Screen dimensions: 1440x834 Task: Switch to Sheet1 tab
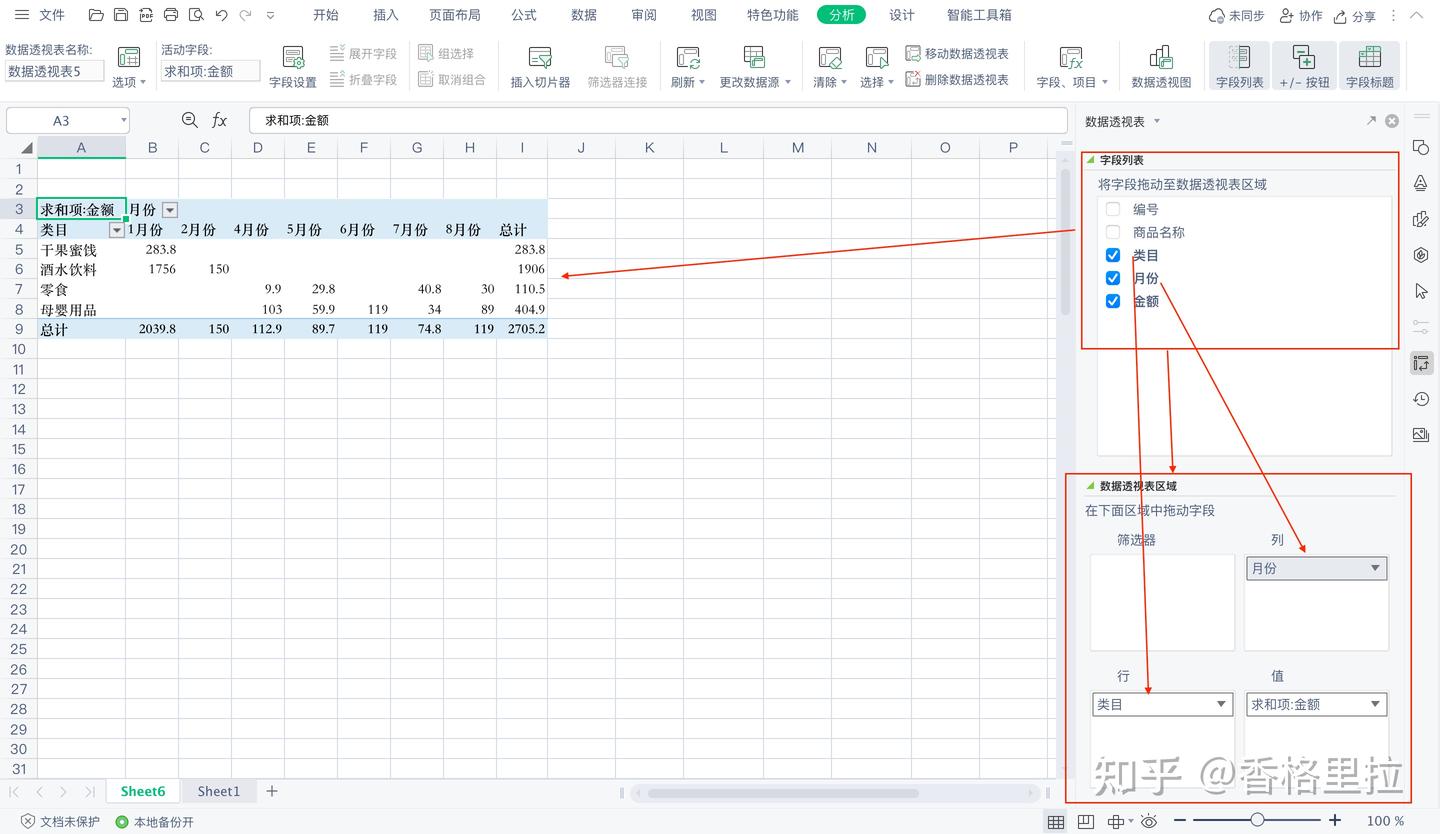click(x=219, y=791)
